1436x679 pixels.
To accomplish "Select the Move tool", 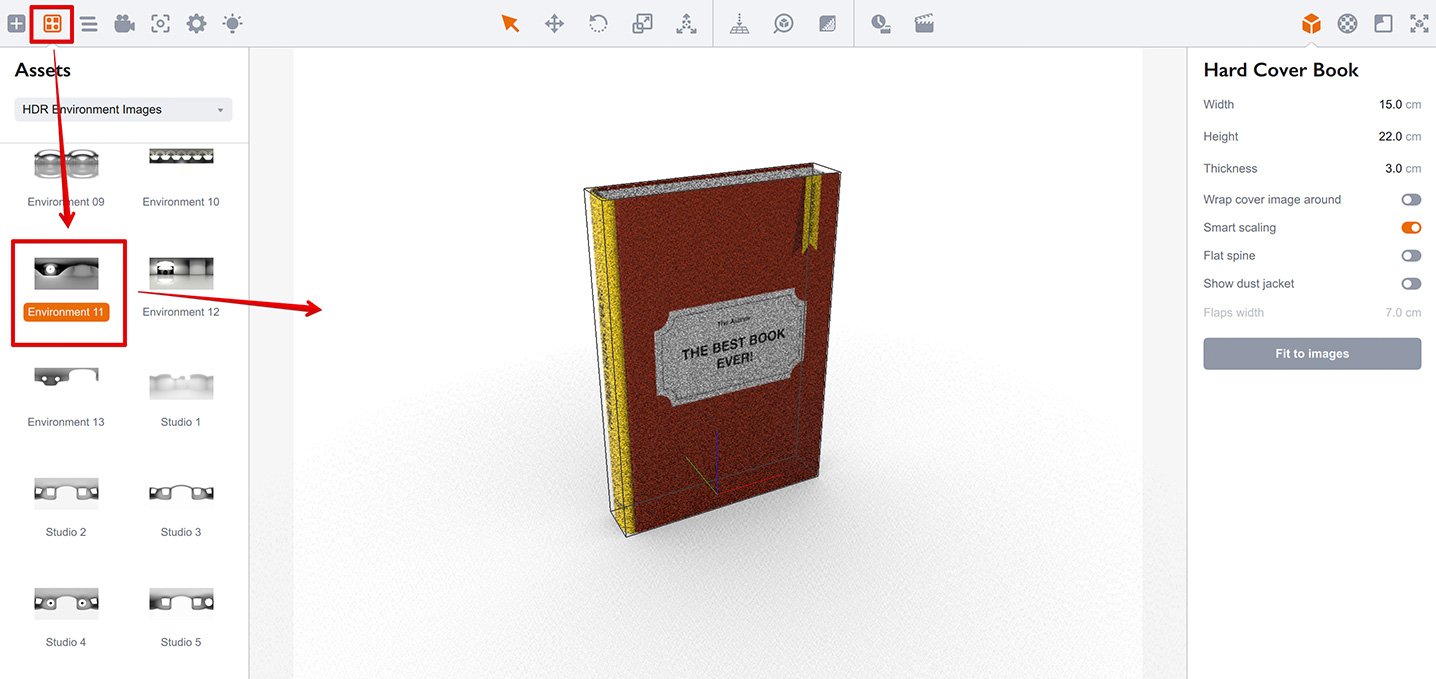I will coord(554,23).
